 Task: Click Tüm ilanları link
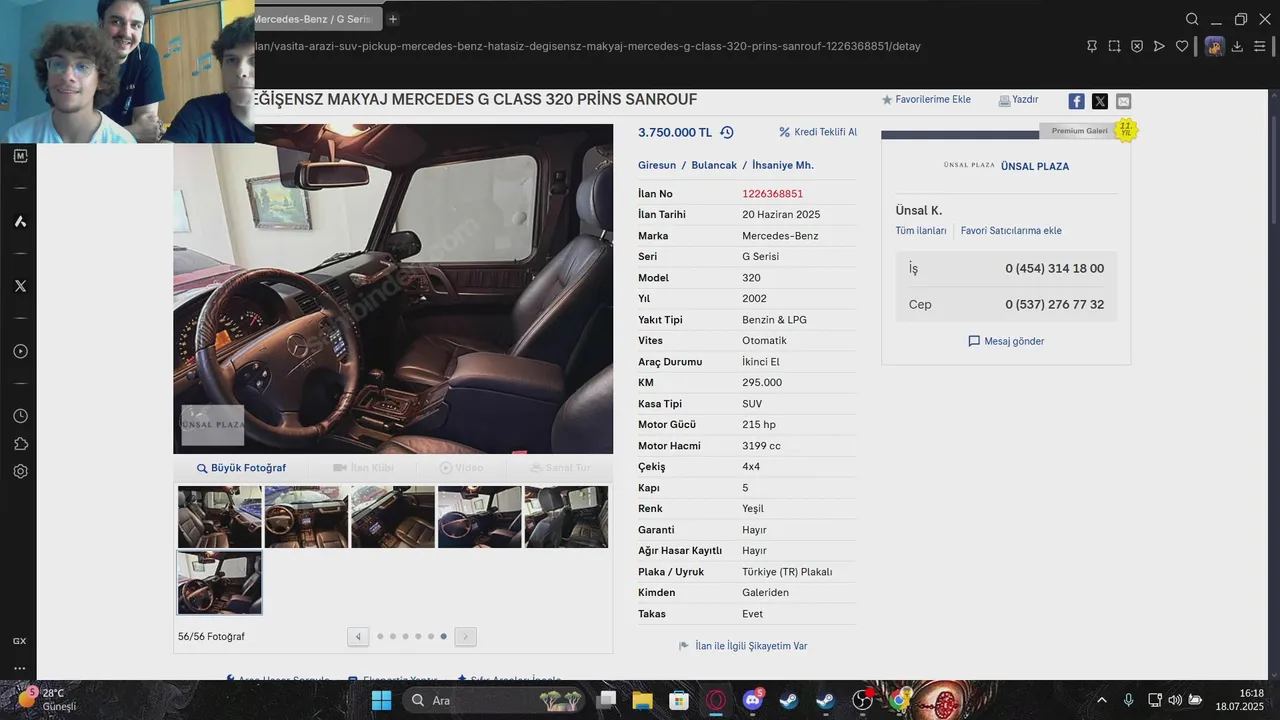point(921,230)
